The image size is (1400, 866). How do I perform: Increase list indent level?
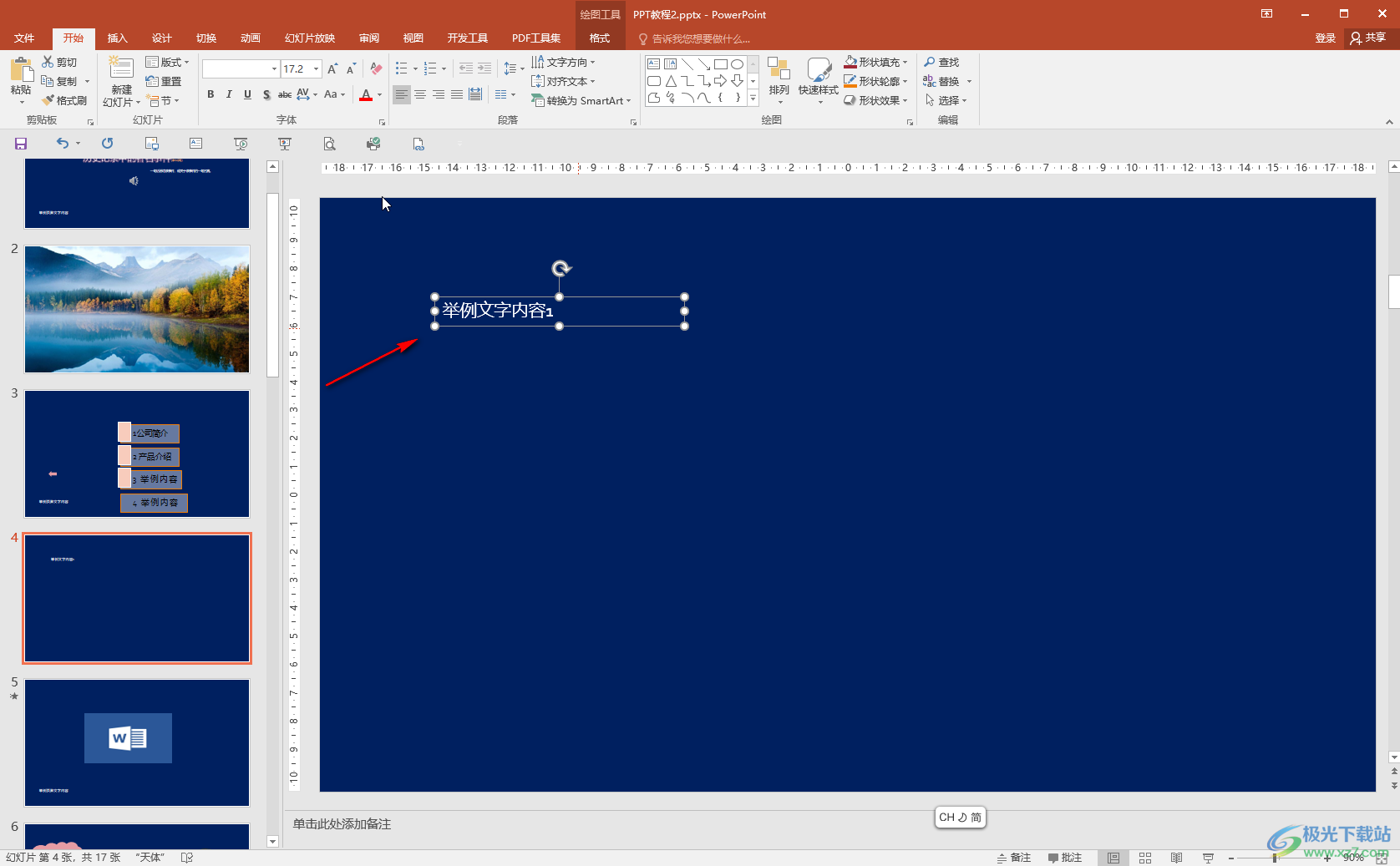(x=484, y=68)
